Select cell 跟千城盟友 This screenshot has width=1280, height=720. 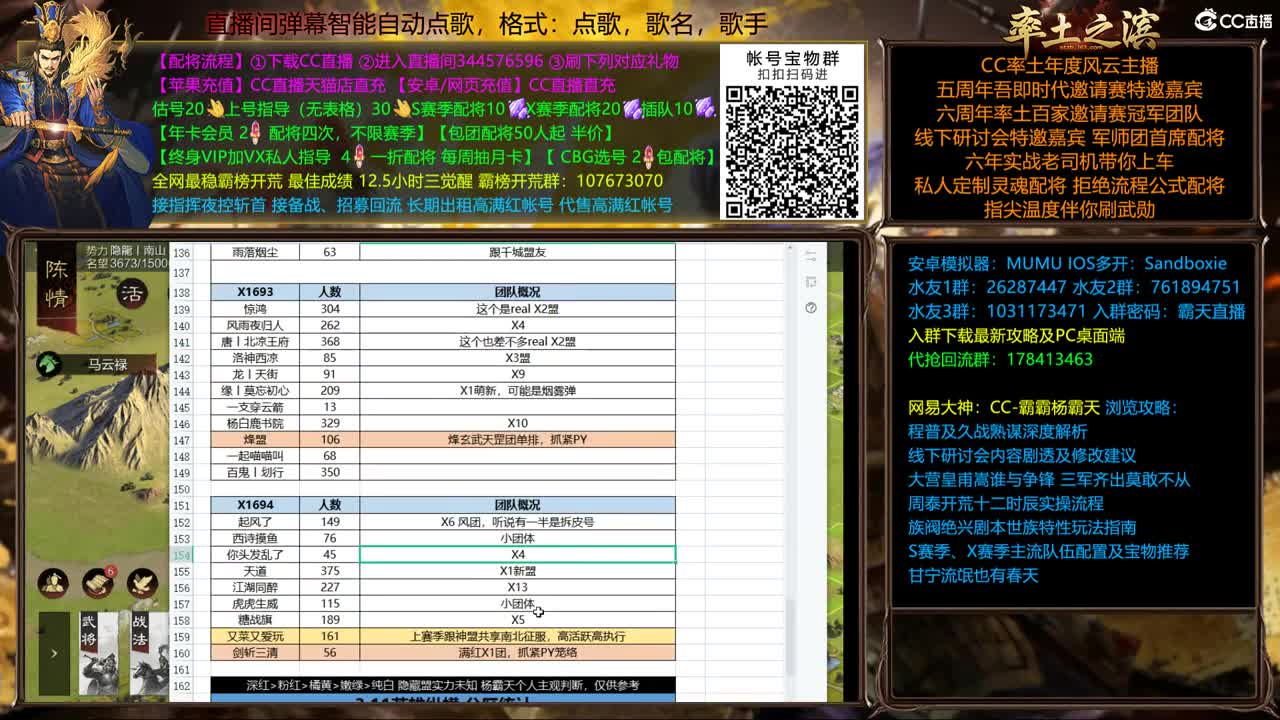(x=517, y=252)
